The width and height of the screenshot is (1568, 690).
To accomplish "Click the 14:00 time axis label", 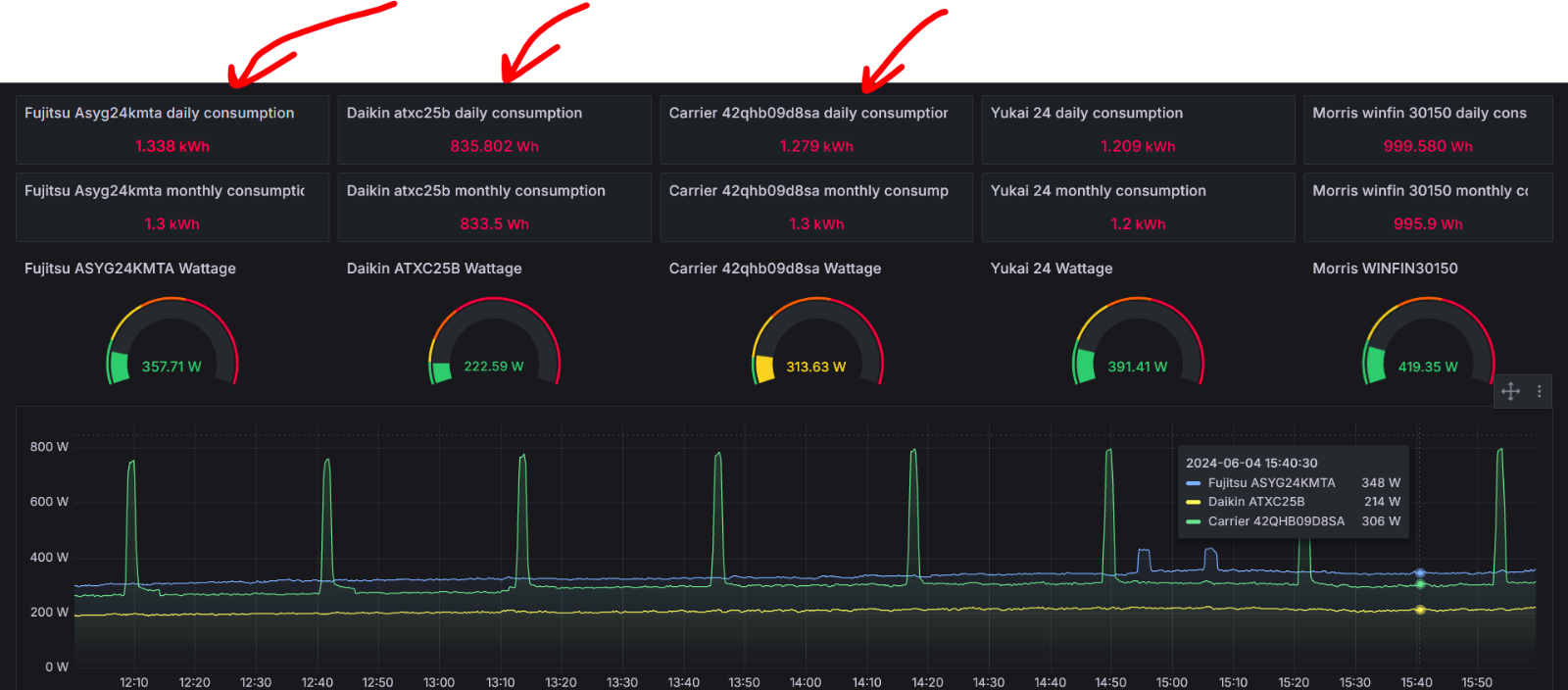I will tap(806, 682).
